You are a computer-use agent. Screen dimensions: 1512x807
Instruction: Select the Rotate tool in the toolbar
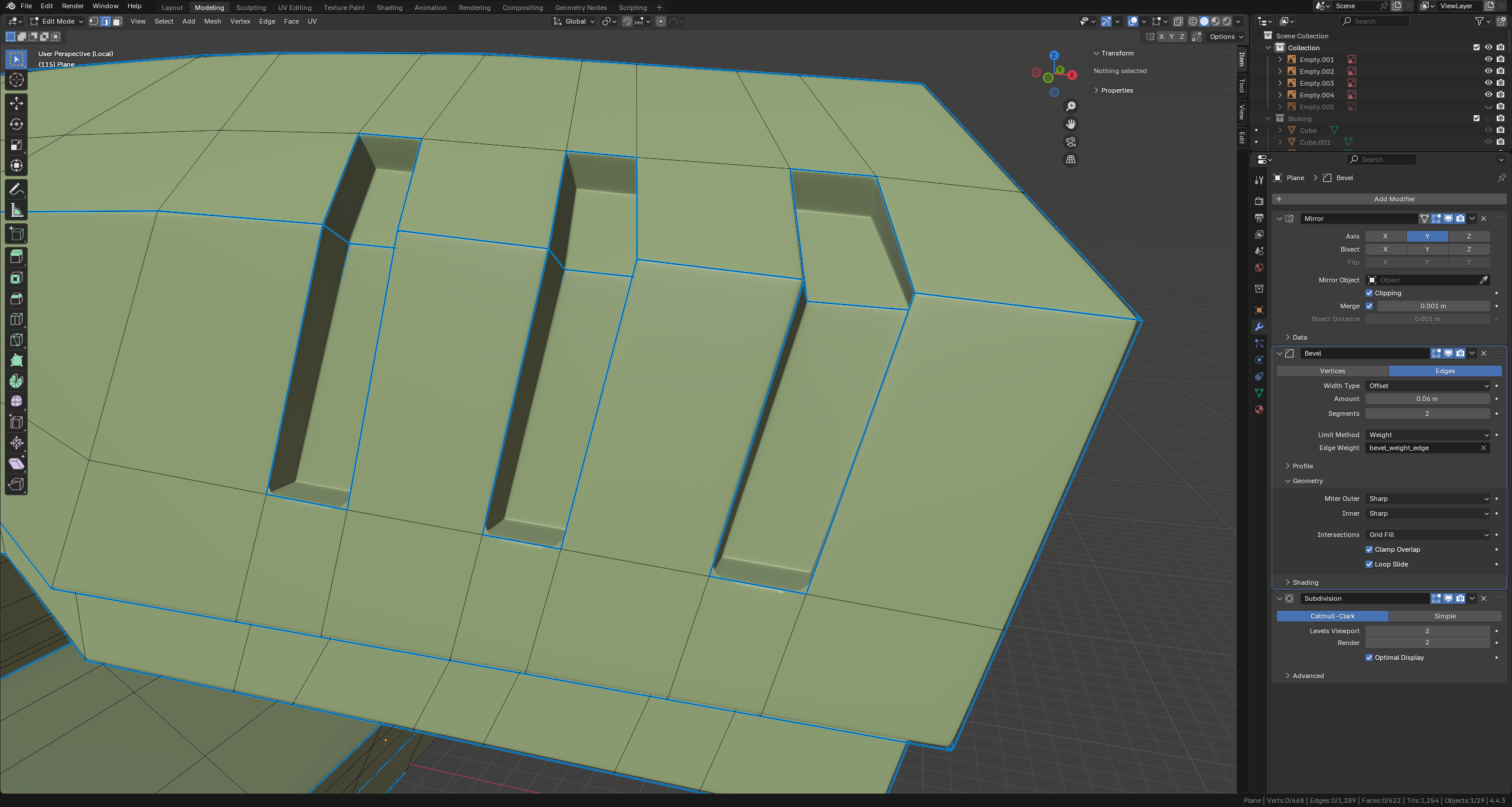click(x=17, y=124)
